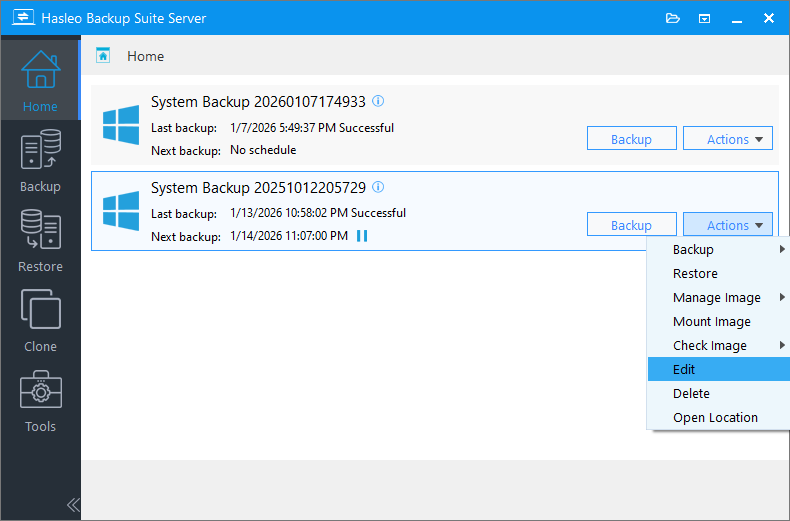Choose Delete from the Actions menu
The height and width of the screenshot is (521, 790).
(x=719, y=394)
